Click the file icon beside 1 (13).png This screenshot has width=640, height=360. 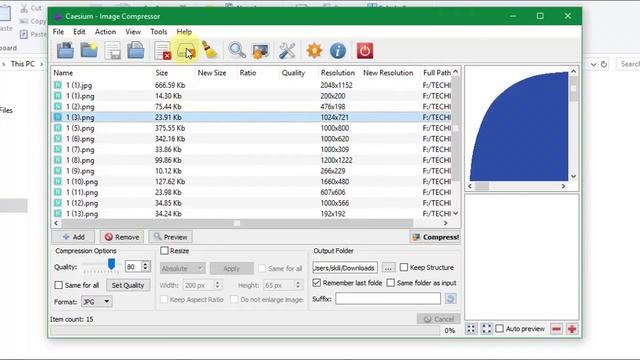pyautogui.click(x=58, y=213)
